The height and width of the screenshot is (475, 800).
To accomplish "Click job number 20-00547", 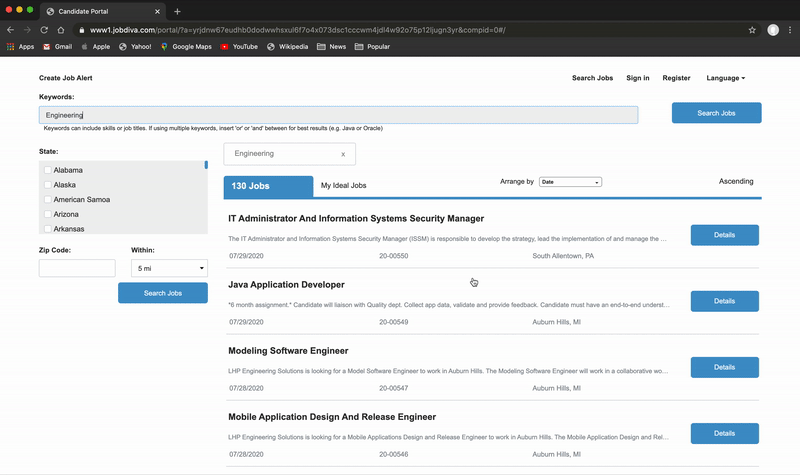I will click(x=393, y=388).
